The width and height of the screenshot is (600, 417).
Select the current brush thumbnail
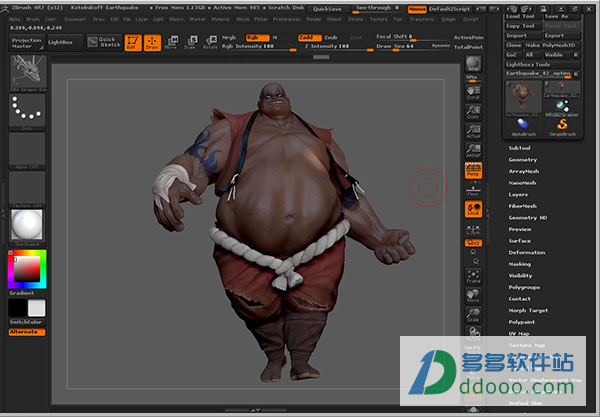coord(28,73)
